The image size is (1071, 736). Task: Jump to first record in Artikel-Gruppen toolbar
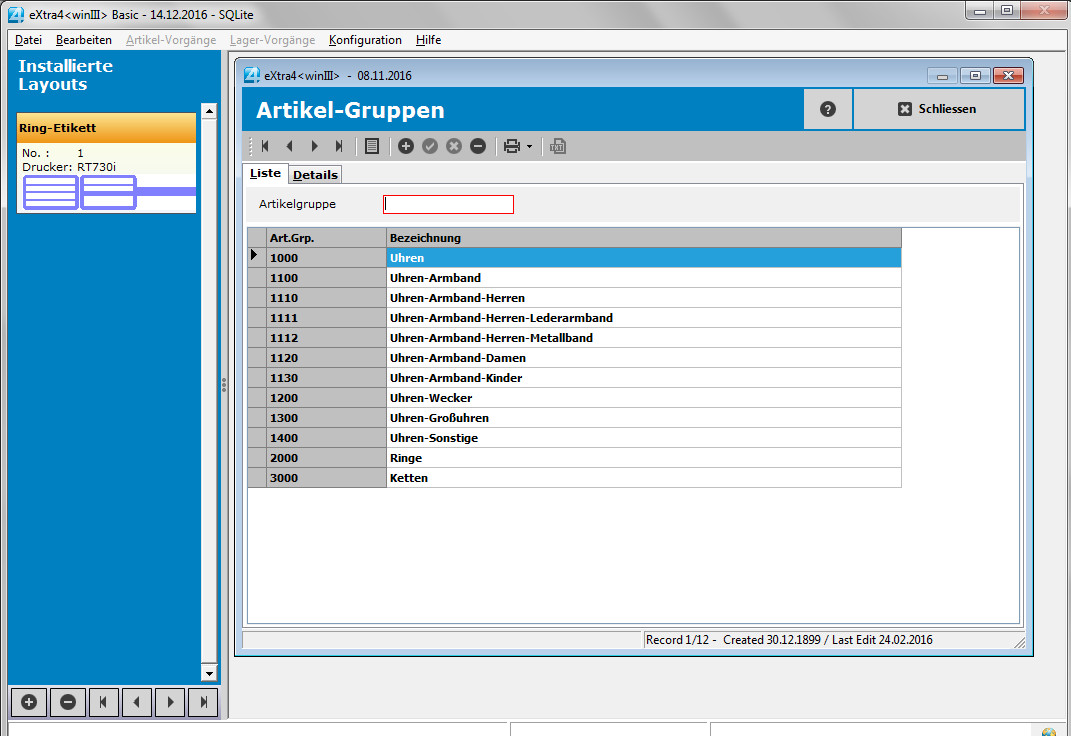tap(265, 146)
